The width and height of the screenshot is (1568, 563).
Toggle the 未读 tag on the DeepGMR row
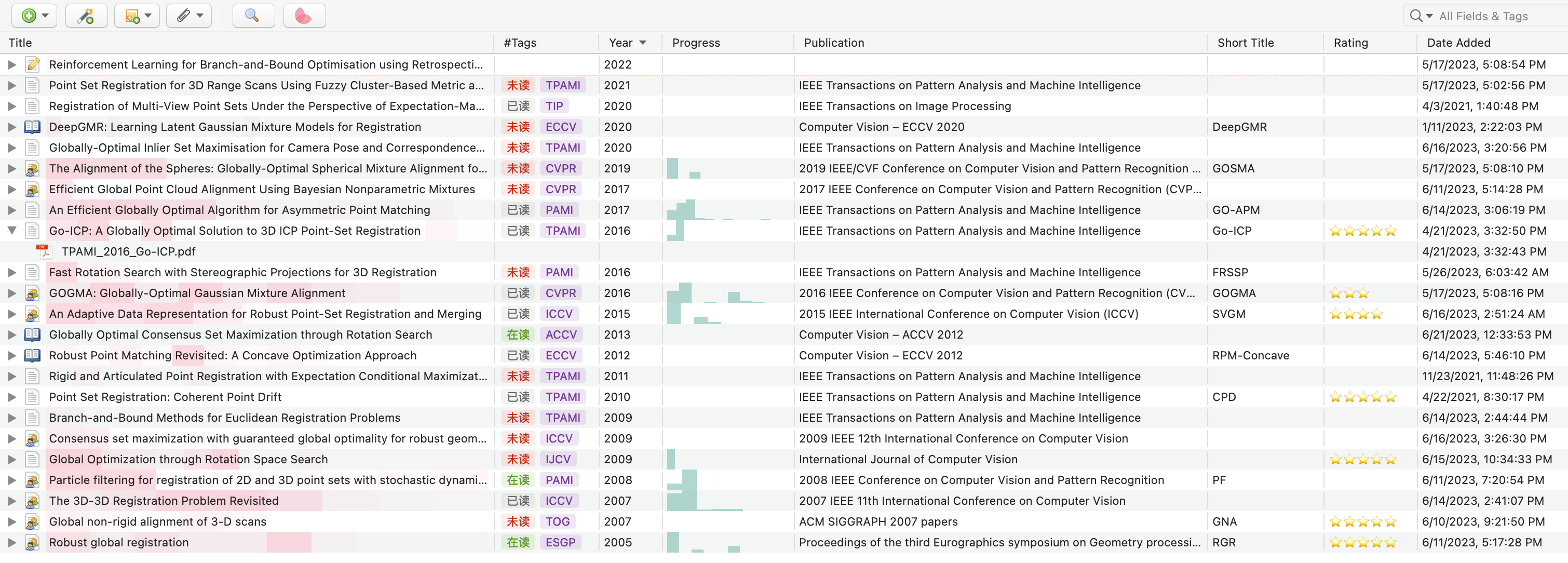(x=518, y=127)
